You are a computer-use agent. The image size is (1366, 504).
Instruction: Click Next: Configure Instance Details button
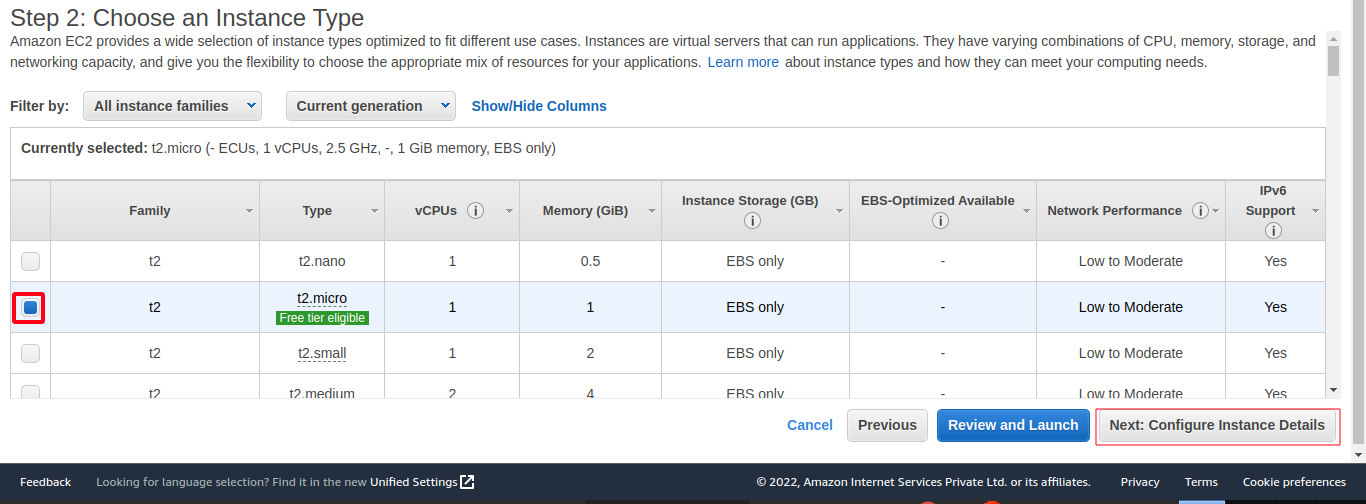click(x=1217, y=425)
